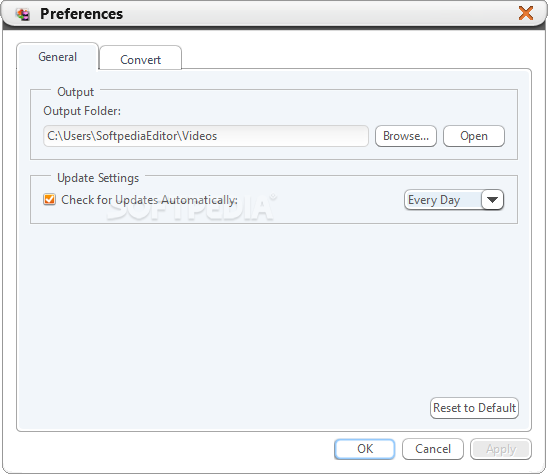Cancel the Preferences dialog
Screen dimensions: 548x474
pyautogui.click(x=433, y=449)
